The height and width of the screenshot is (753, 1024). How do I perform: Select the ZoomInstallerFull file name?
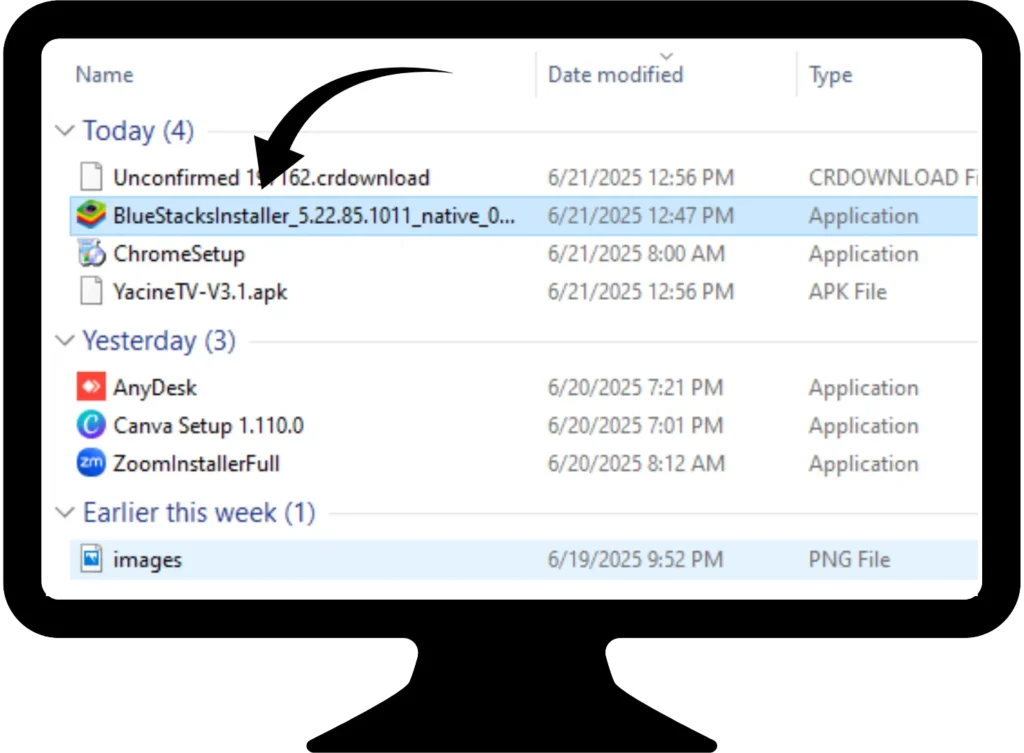coord(196,464)
